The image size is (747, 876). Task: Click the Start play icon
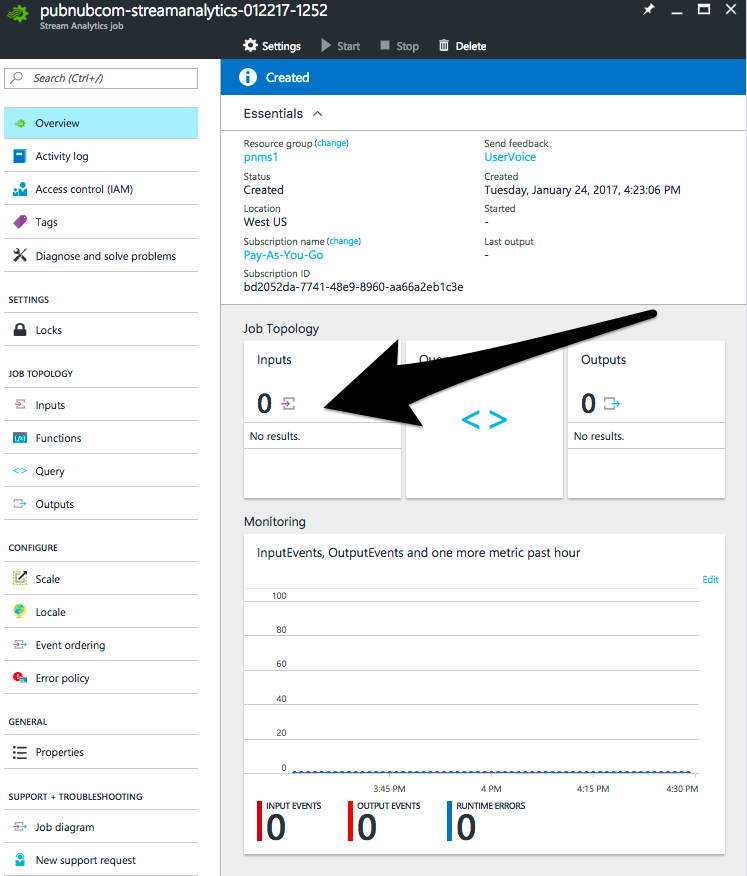pyautogui.click(x=326, y=45)
